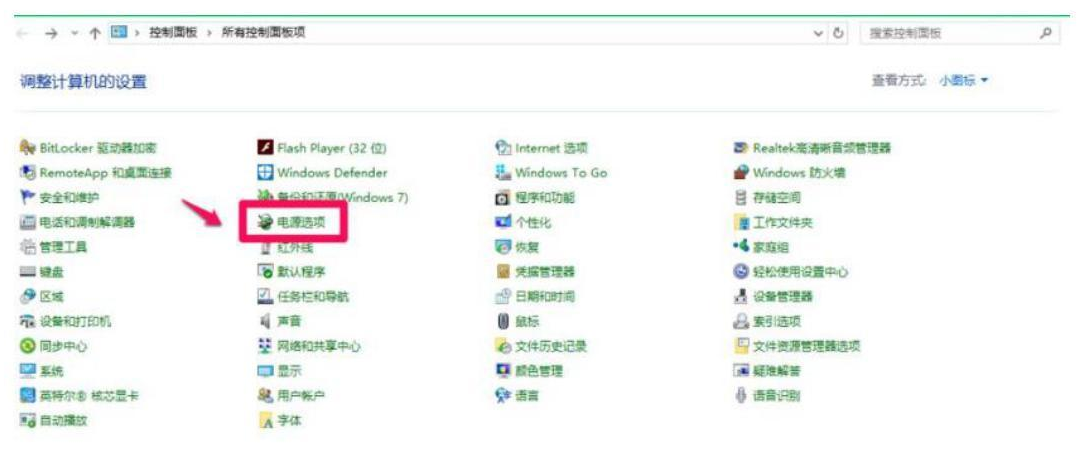Open the 程序和功能 link

(544, 198)
